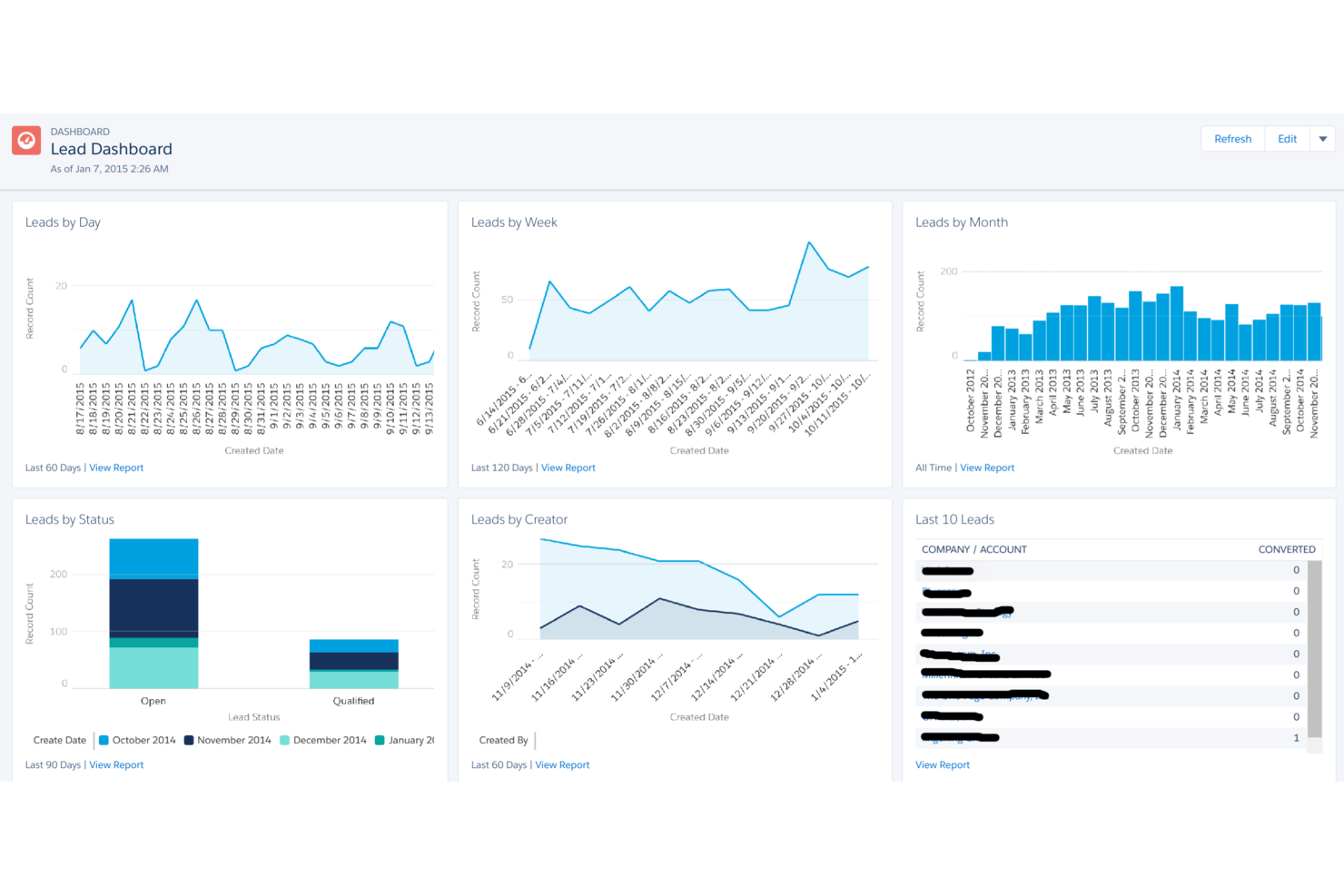Click the "CONVERTED" column header
This screenshot has width=1344, height=896.
[x=1286, y=549]
